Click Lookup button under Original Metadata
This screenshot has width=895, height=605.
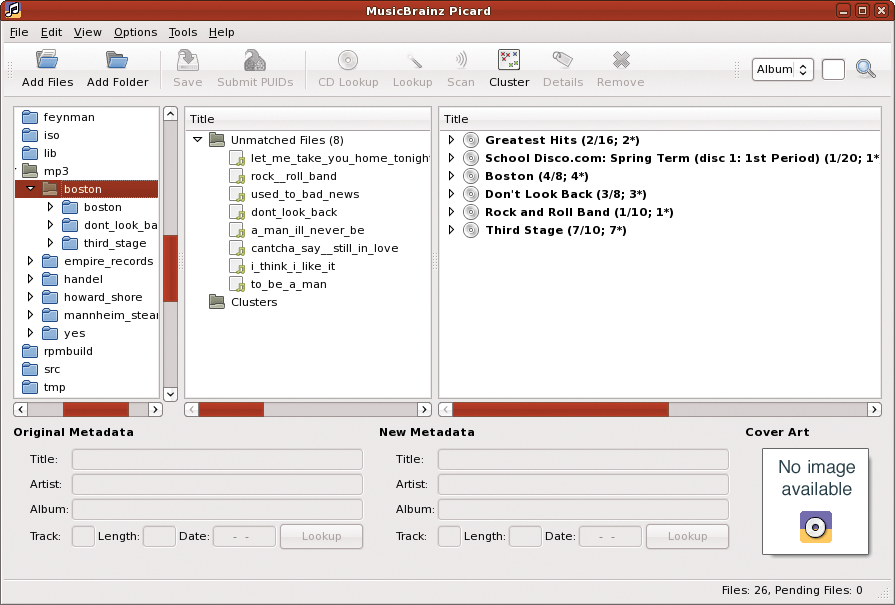pyautogui.click(x=321, y=537)
